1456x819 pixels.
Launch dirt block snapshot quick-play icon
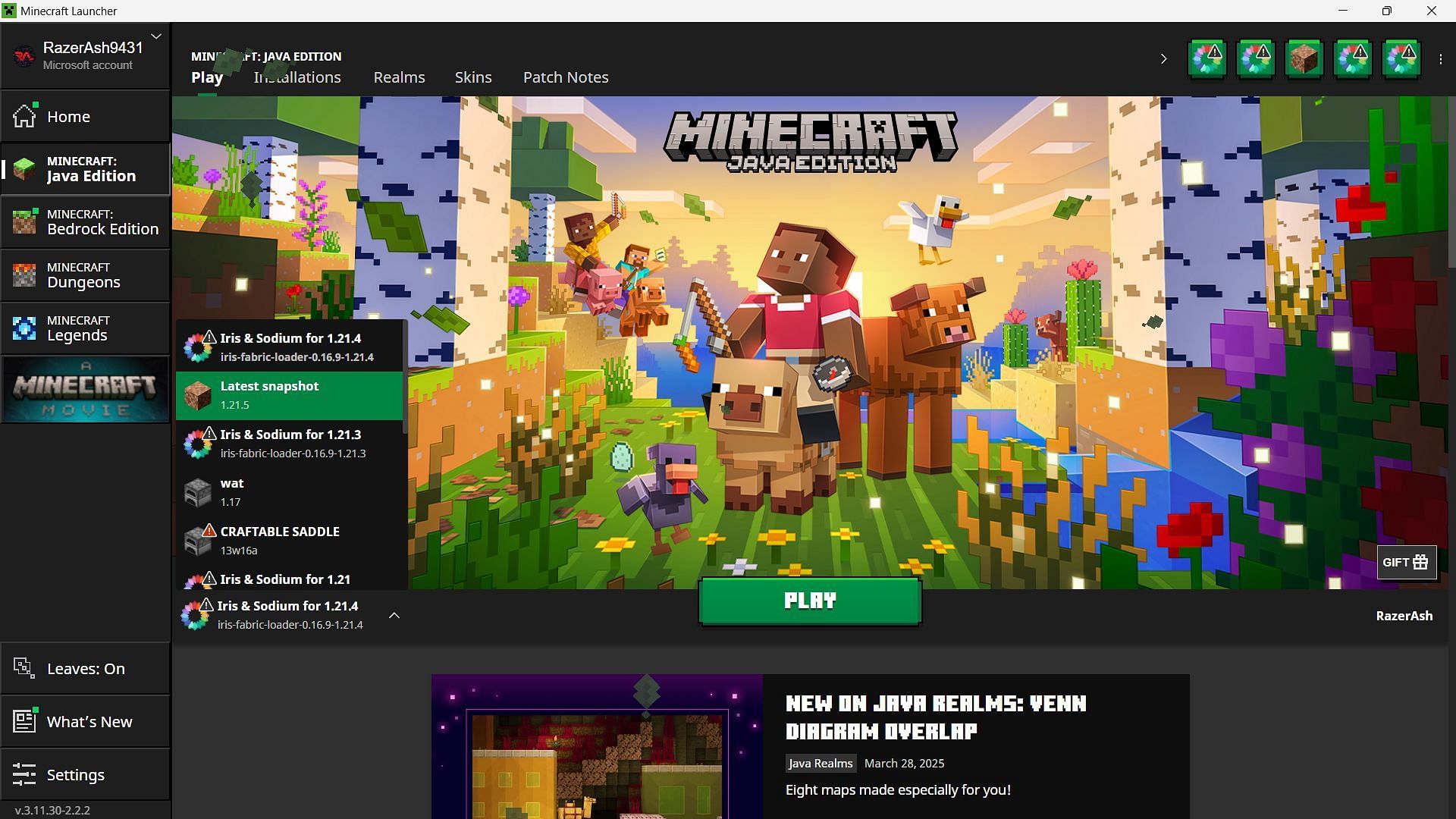point(1304,59)
